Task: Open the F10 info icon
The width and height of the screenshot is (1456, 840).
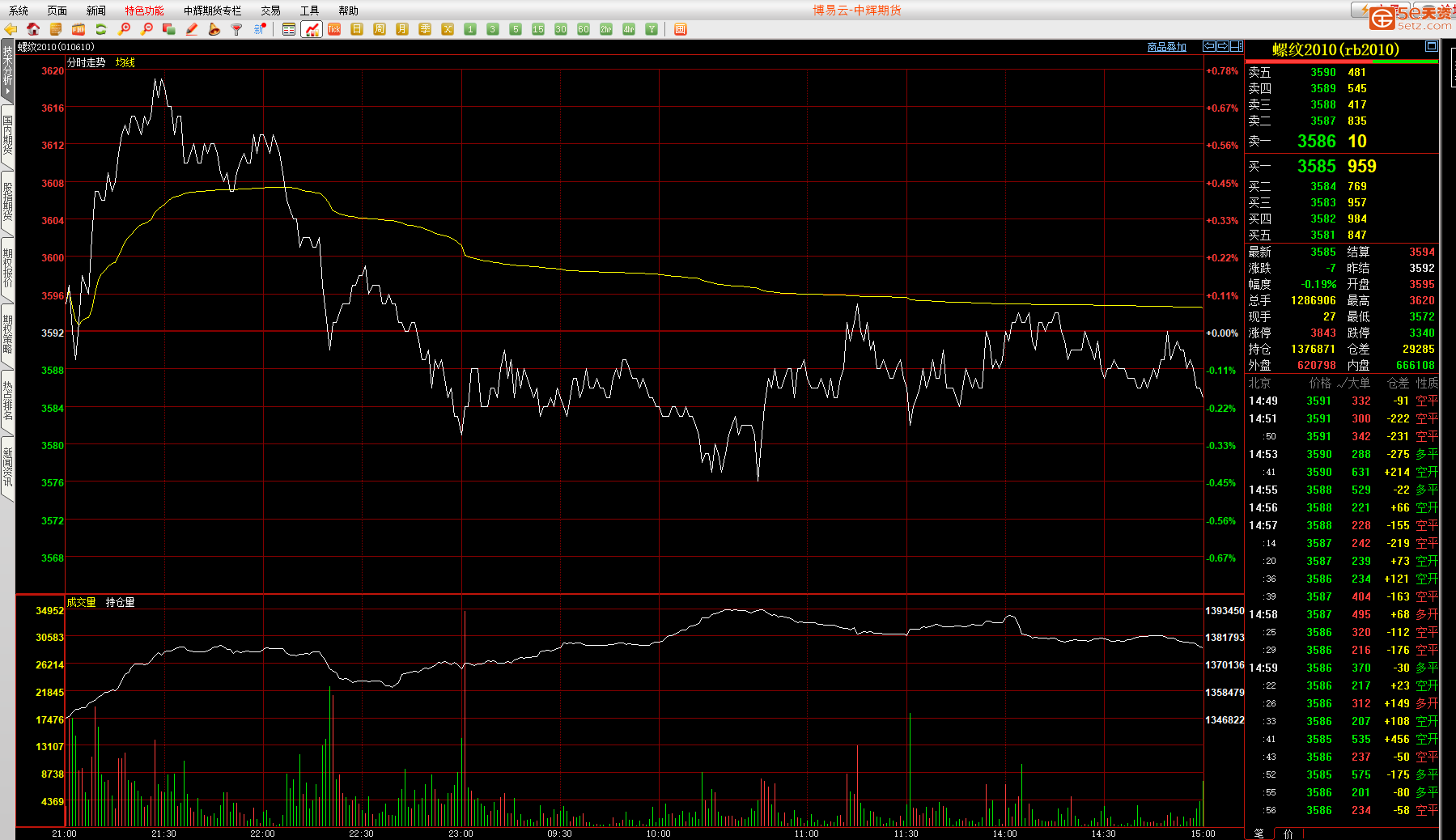Action: pos(79,29)
